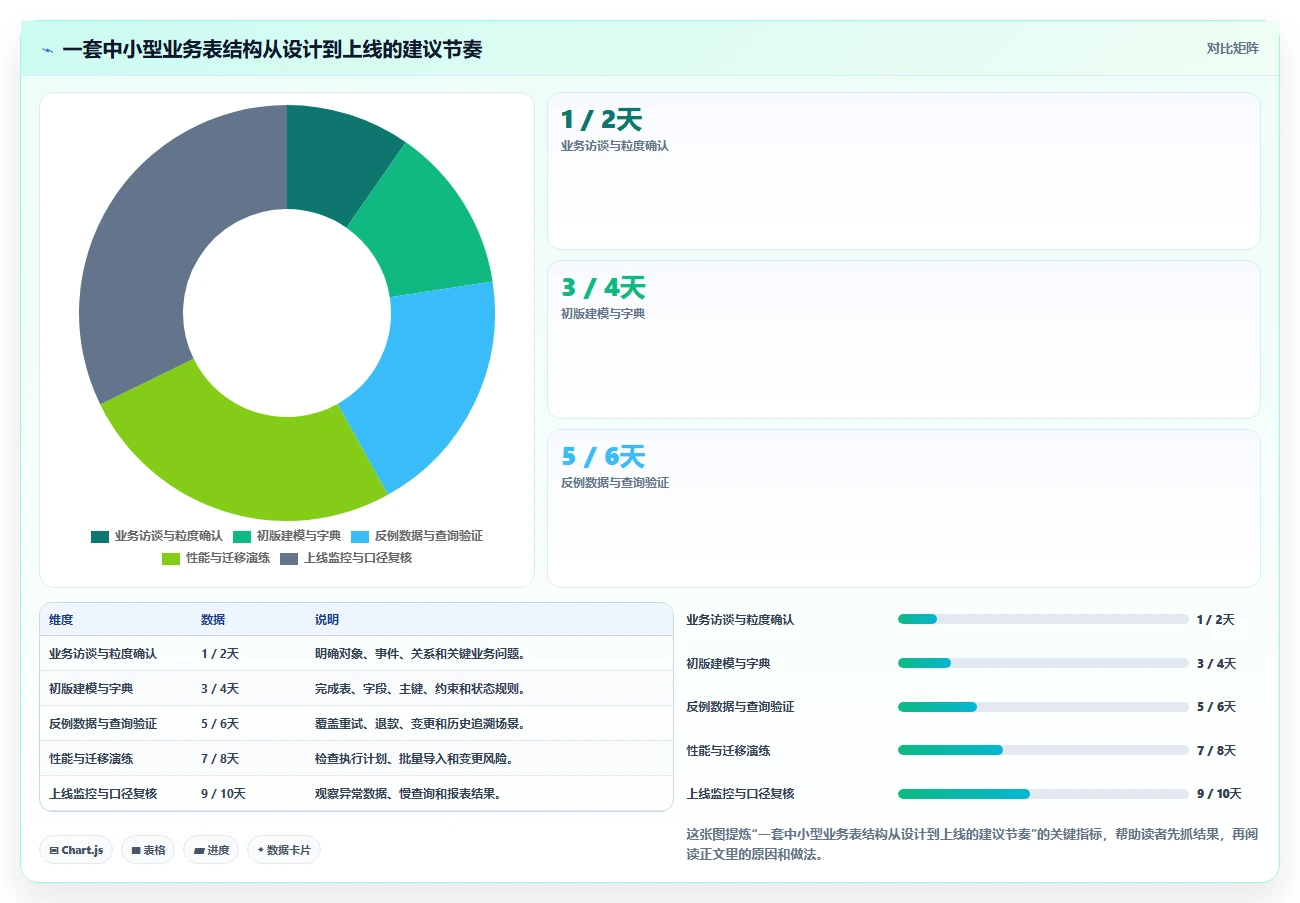Click the 维度 column header

point(61,620)
